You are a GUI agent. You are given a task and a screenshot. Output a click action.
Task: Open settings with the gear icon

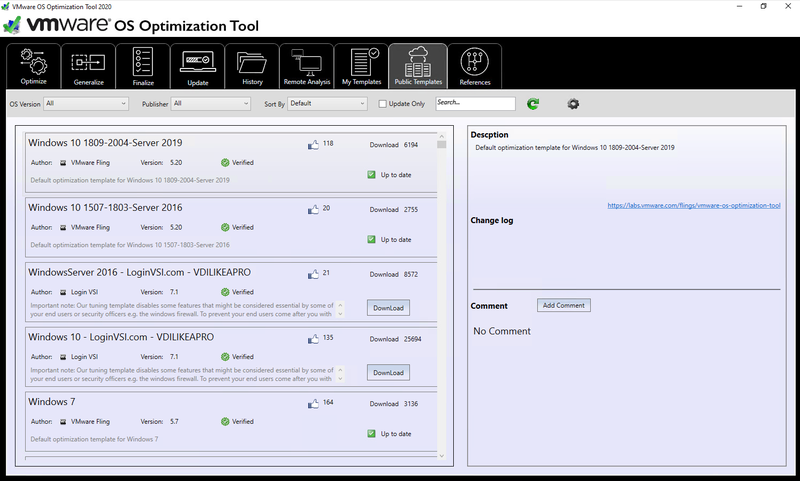click(x=573, y=103)
